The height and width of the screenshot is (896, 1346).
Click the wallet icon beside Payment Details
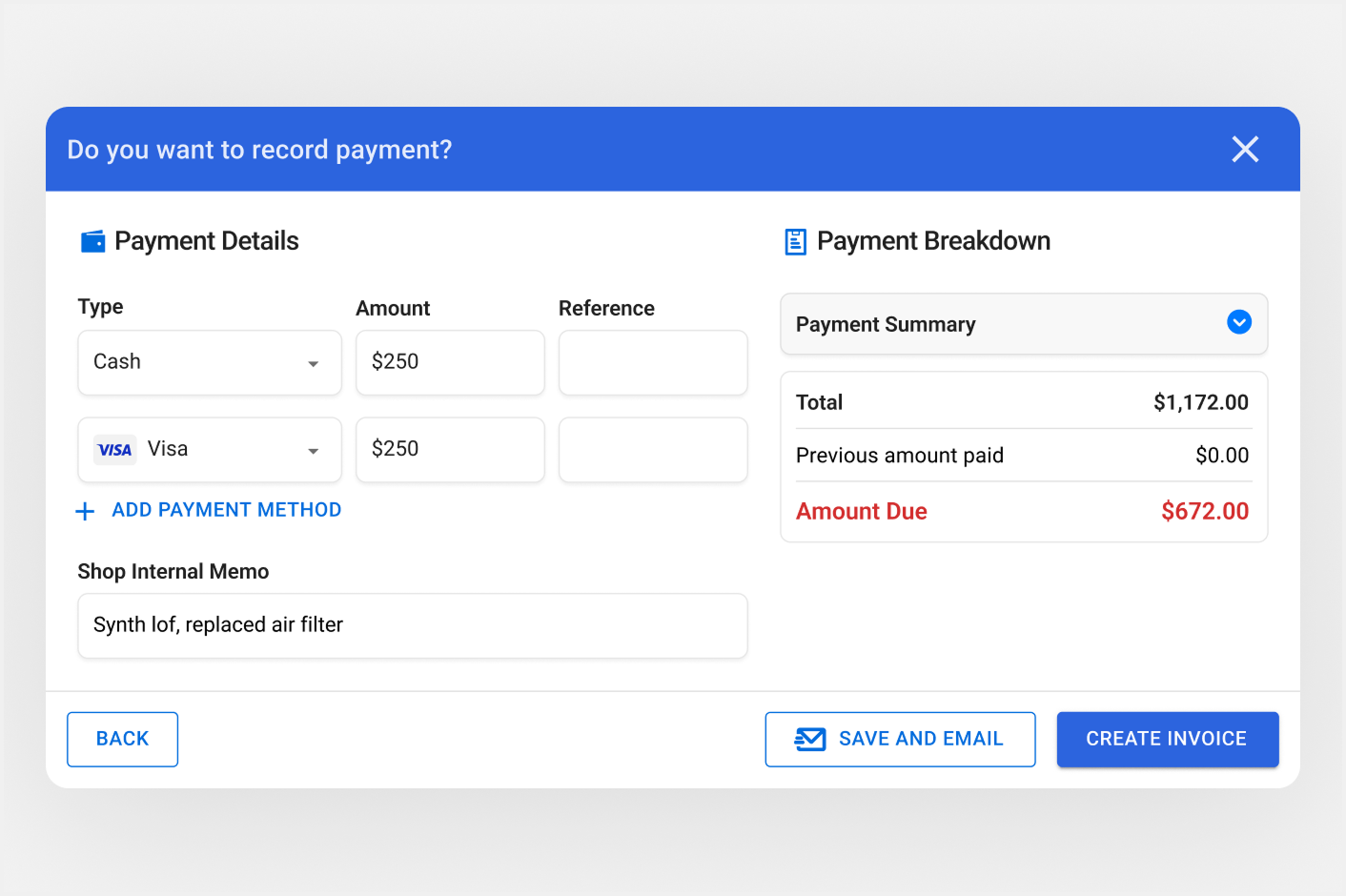coord(92,242)
